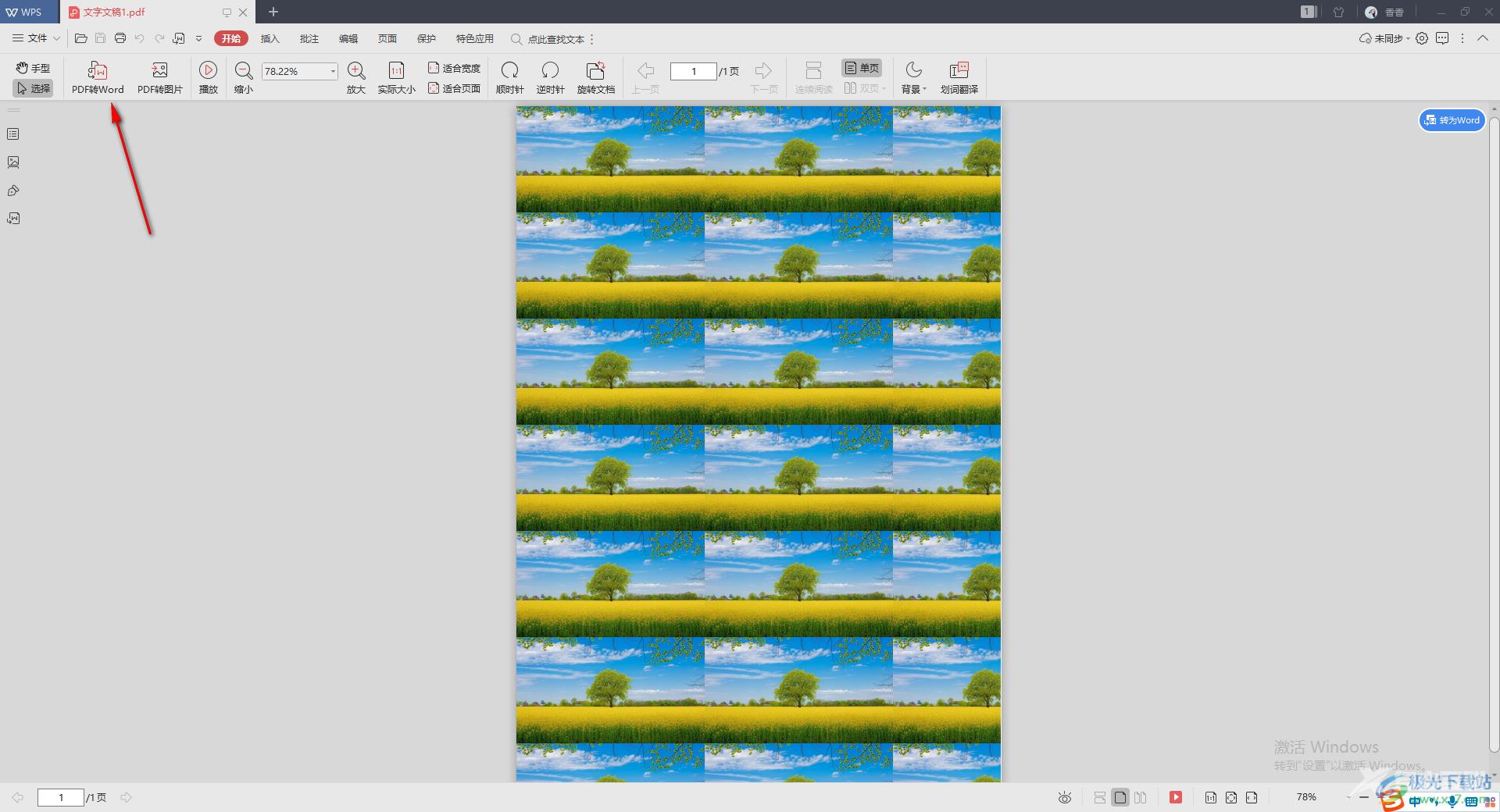Viewport: 1500px width, 812px height.
Task: Click the WPS home tab
Action: click(x=29, y=12)
